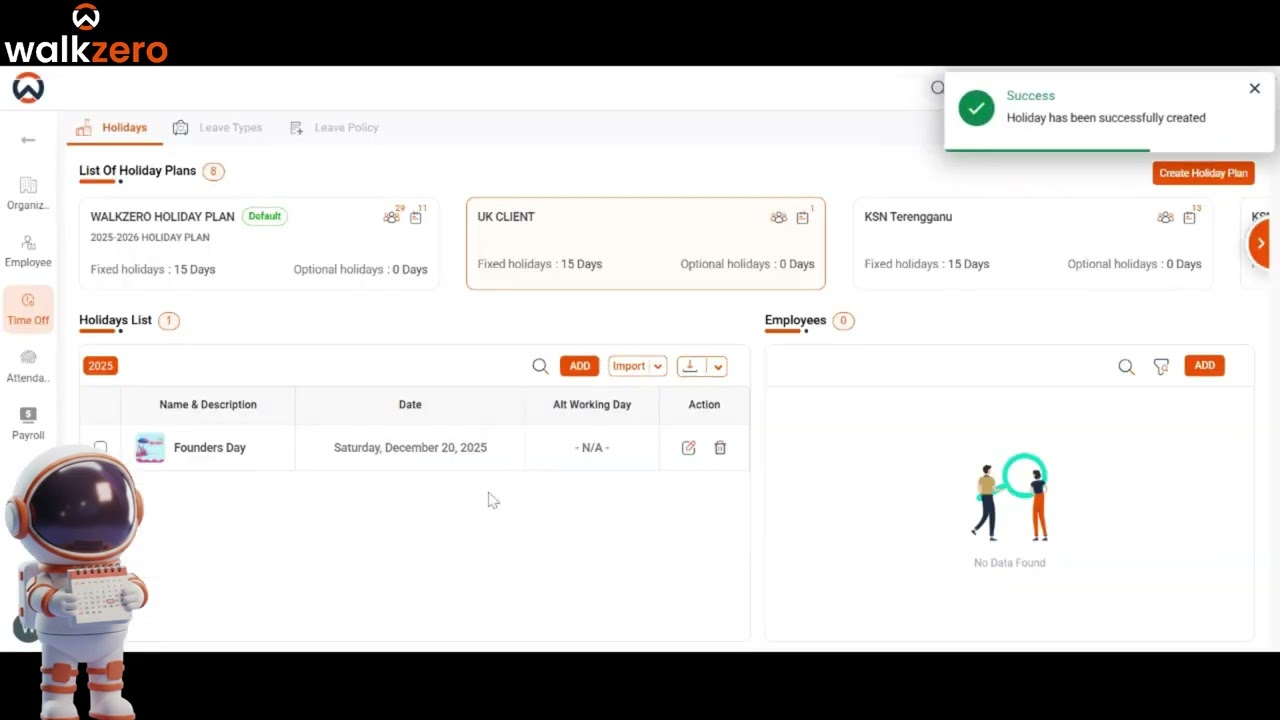Click employees icon on KSN Terengganu card
The width and height of the screenshot is (1280, 720).
(x=1165, y=217)
